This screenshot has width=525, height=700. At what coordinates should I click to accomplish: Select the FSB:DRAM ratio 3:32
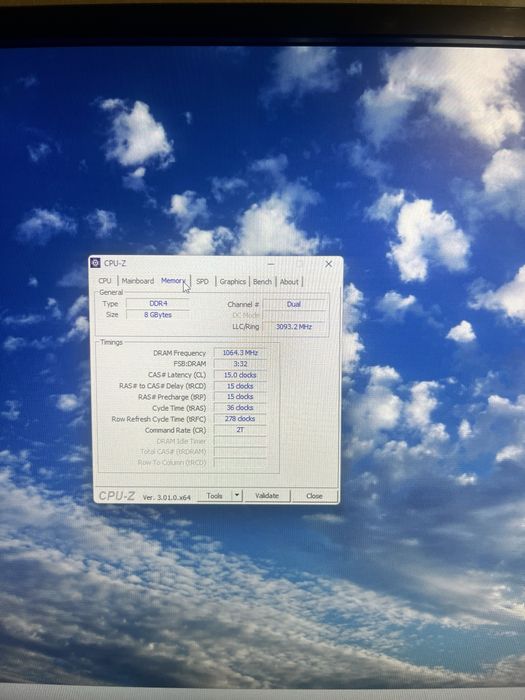click(x=240, y=364)
